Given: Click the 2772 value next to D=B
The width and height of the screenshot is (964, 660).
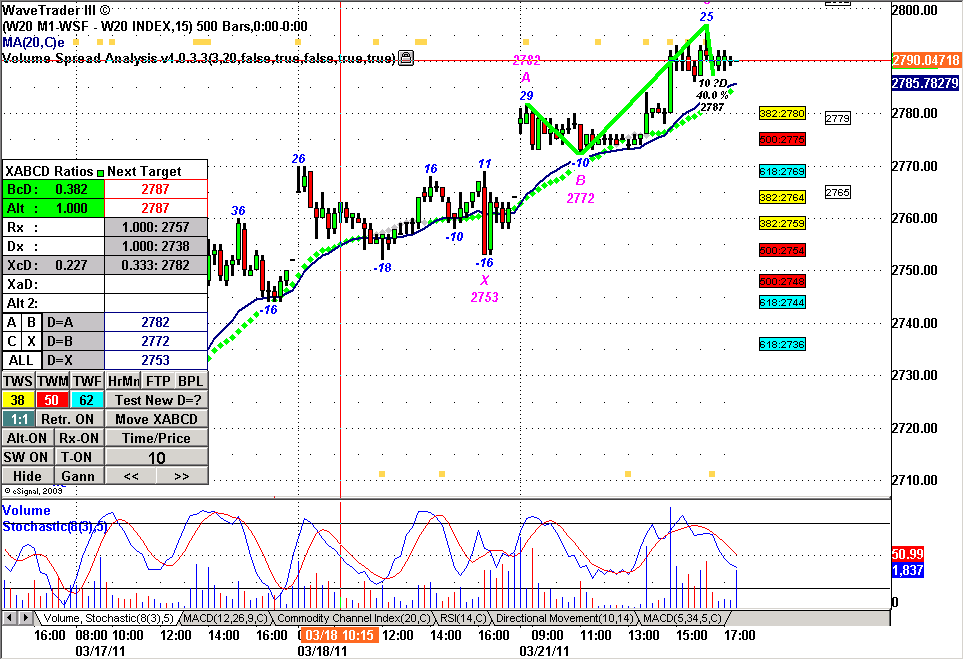Looking at the screenshot, I should 156,341.
